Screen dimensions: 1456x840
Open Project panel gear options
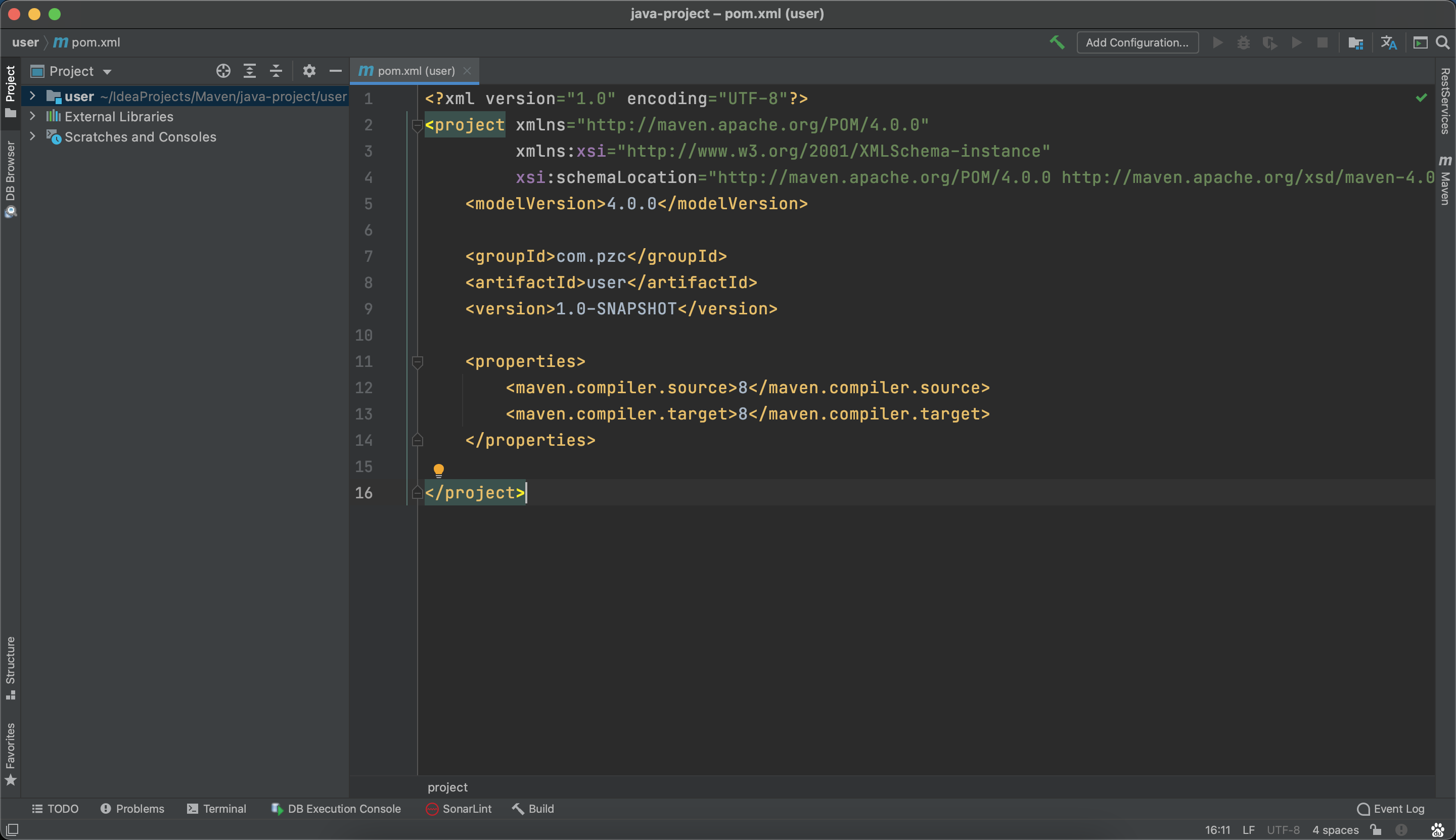pos(309,71)
